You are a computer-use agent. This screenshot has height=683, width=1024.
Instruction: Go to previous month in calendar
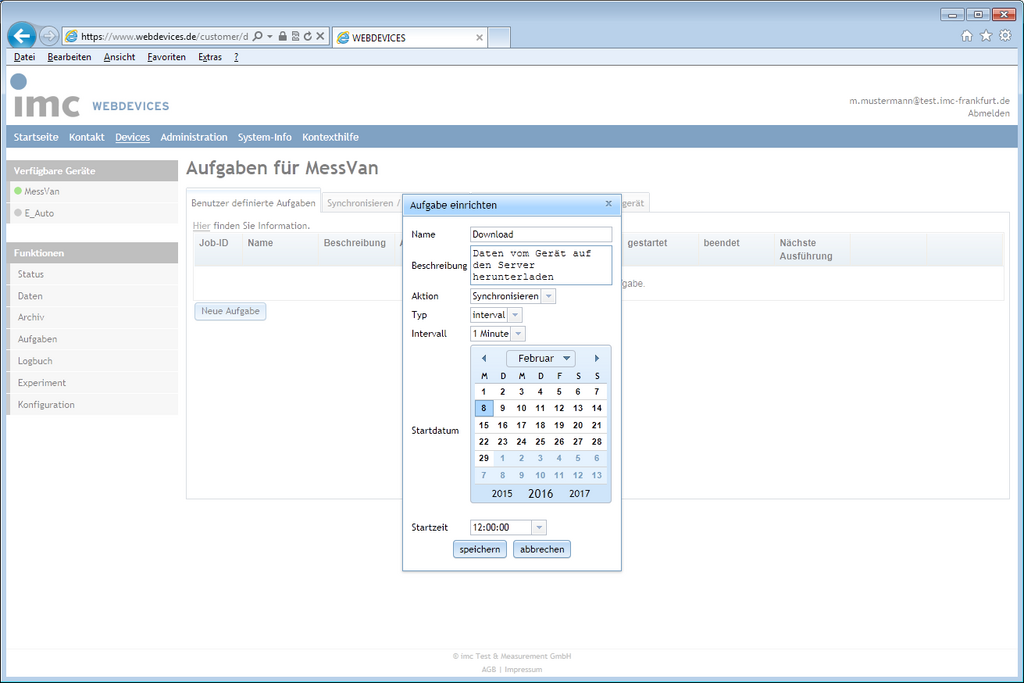pos(484,358)
